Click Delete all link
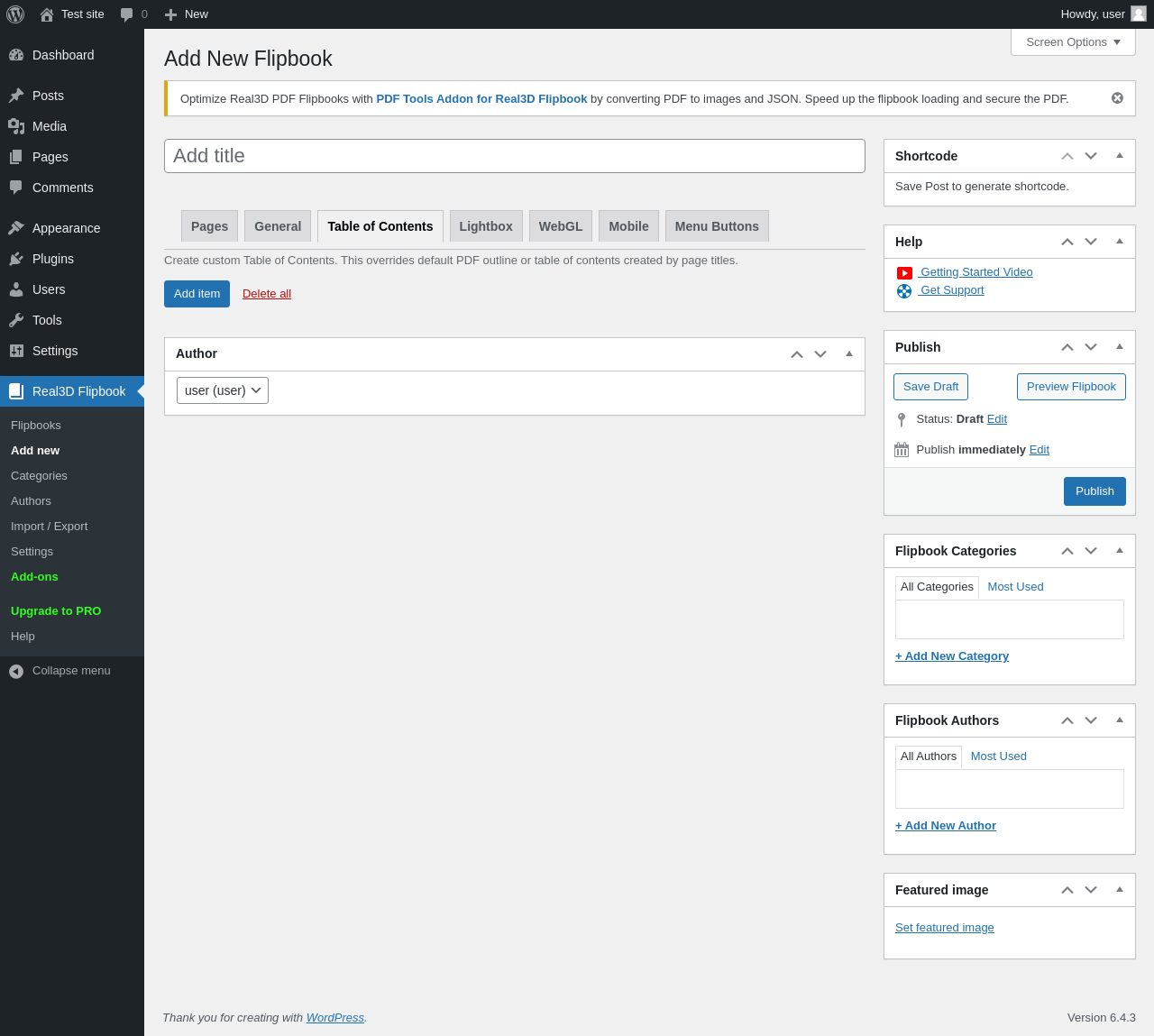 point(267,294)
